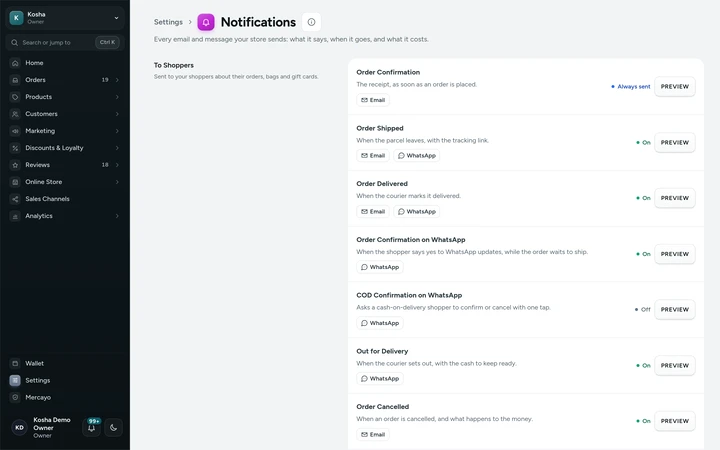The image size is (720, 450).
Task: Preview the Order Confirmation notification
Action: tap(675, 86)
